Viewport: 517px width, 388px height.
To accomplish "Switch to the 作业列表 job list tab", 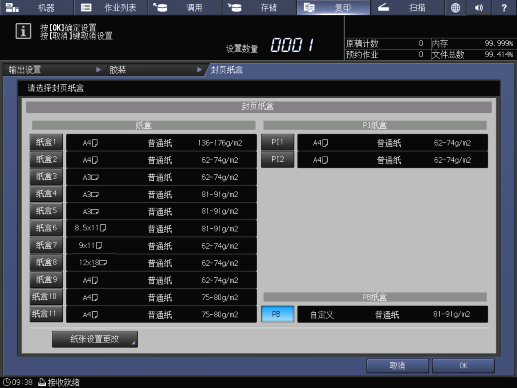I will click(x=111, y=7).
